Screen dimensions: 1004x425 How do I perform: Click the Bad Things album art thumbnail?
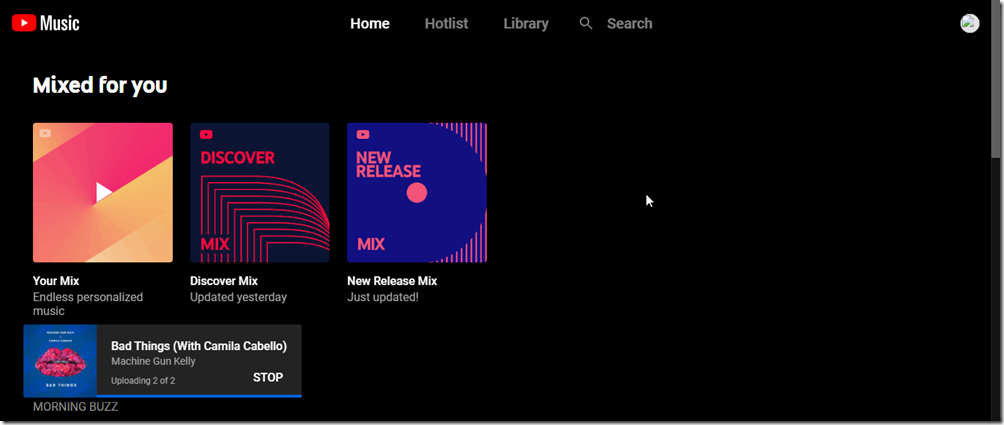(x=60, y=361)
